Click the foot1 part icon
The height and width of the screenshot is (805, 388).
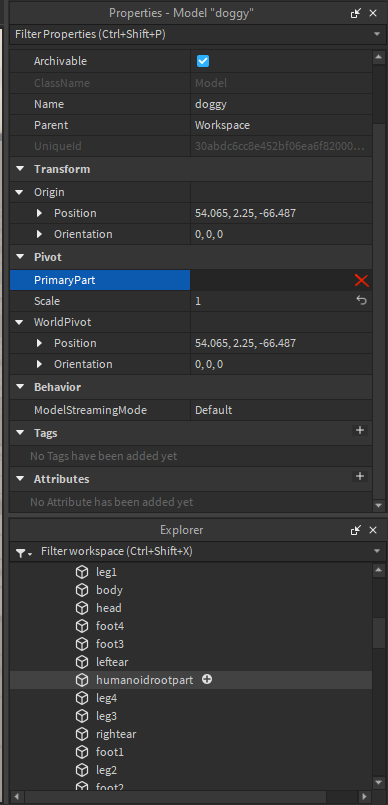tap(82, 752)
